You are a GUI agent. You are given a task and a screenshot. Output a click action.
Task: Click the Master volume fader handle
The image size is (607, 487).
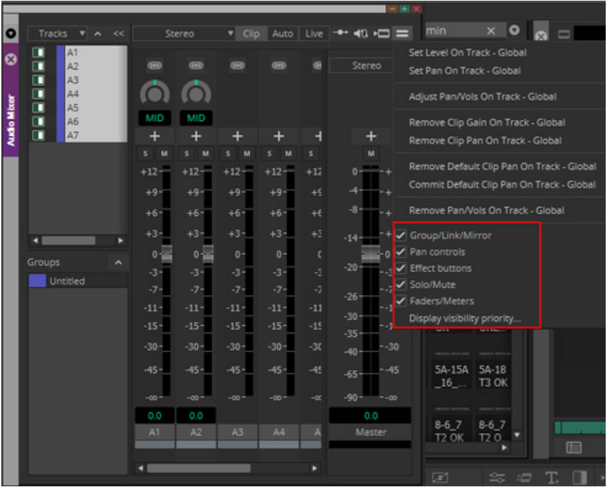click(x=370, y=254)
